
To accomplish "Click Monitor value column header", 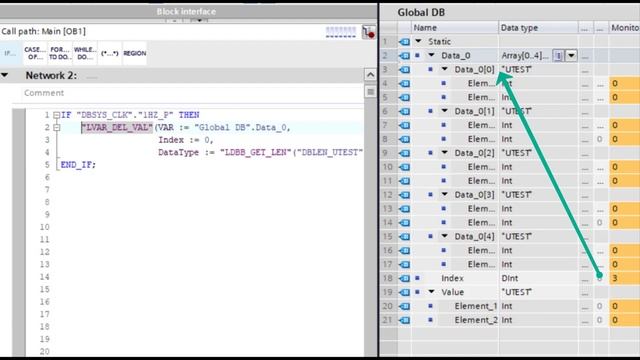I will (624, 28).
